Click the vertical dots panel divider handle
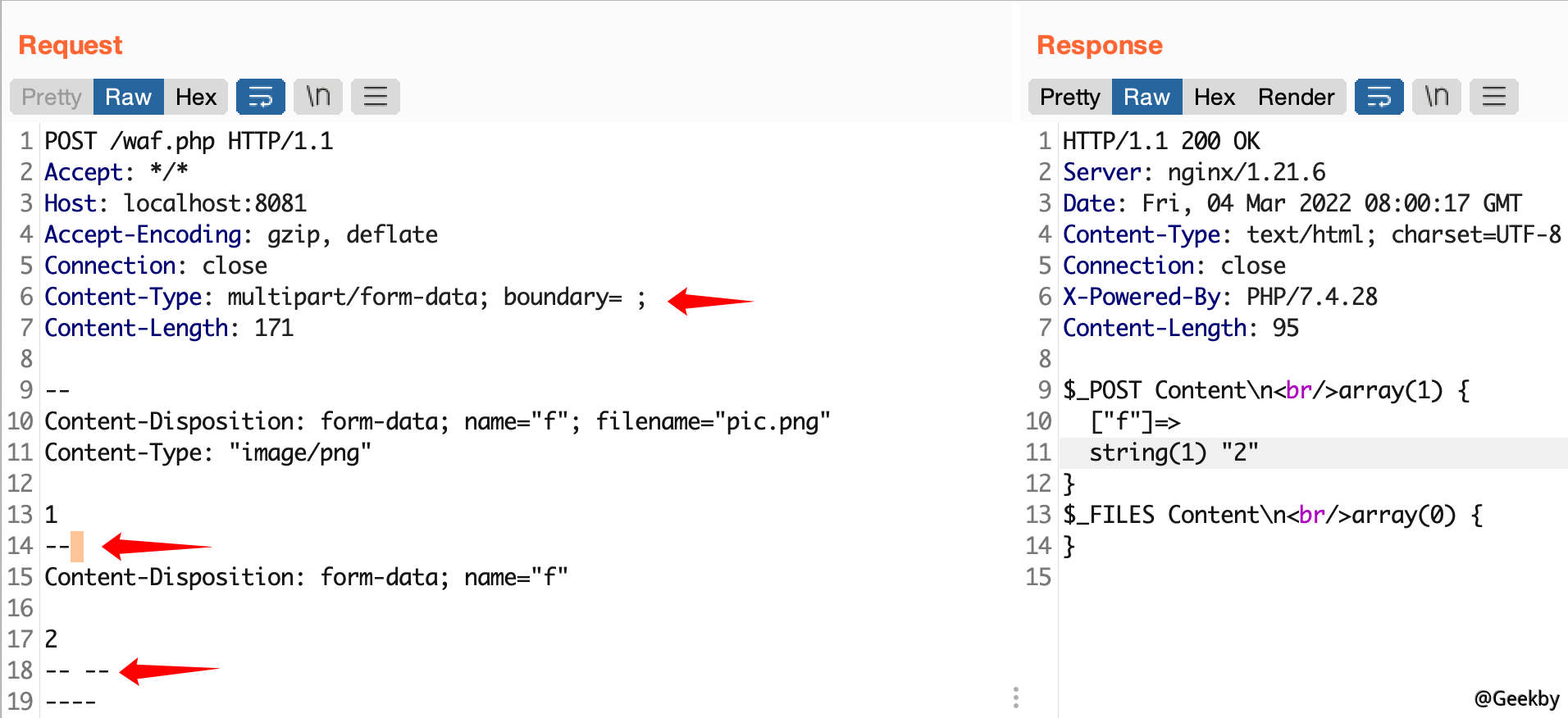The height and width of the screenshot is (718, 1568). 1016,698
